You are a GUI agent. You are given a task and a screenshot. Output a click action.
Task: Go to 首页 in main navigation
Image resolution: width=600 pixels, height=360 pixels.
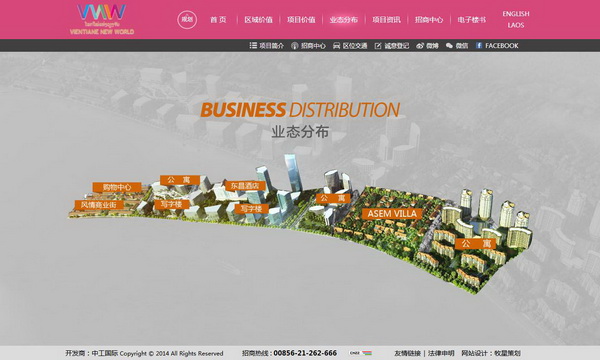pyautogui.click(x=218, y=20)
